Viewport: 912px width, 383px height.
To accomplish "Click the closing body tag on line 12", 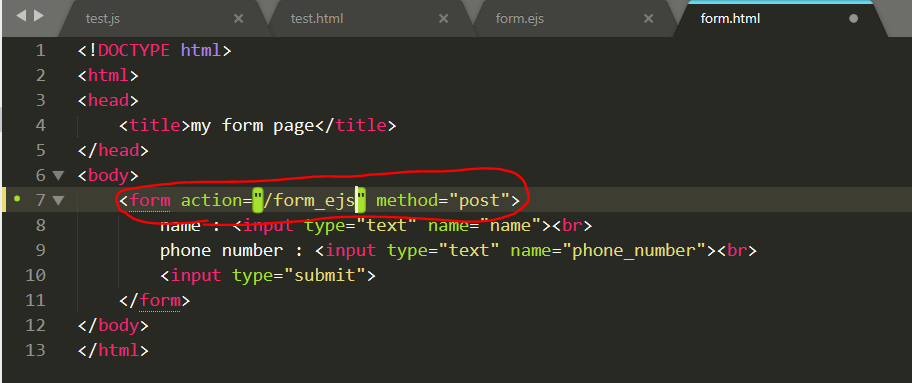I will pos(113,325).
